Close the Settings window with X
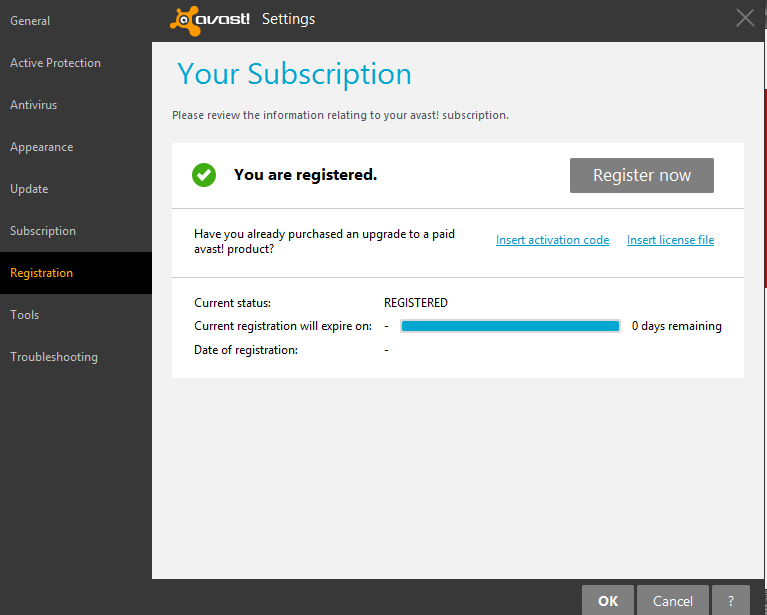 tap(745, 19)
